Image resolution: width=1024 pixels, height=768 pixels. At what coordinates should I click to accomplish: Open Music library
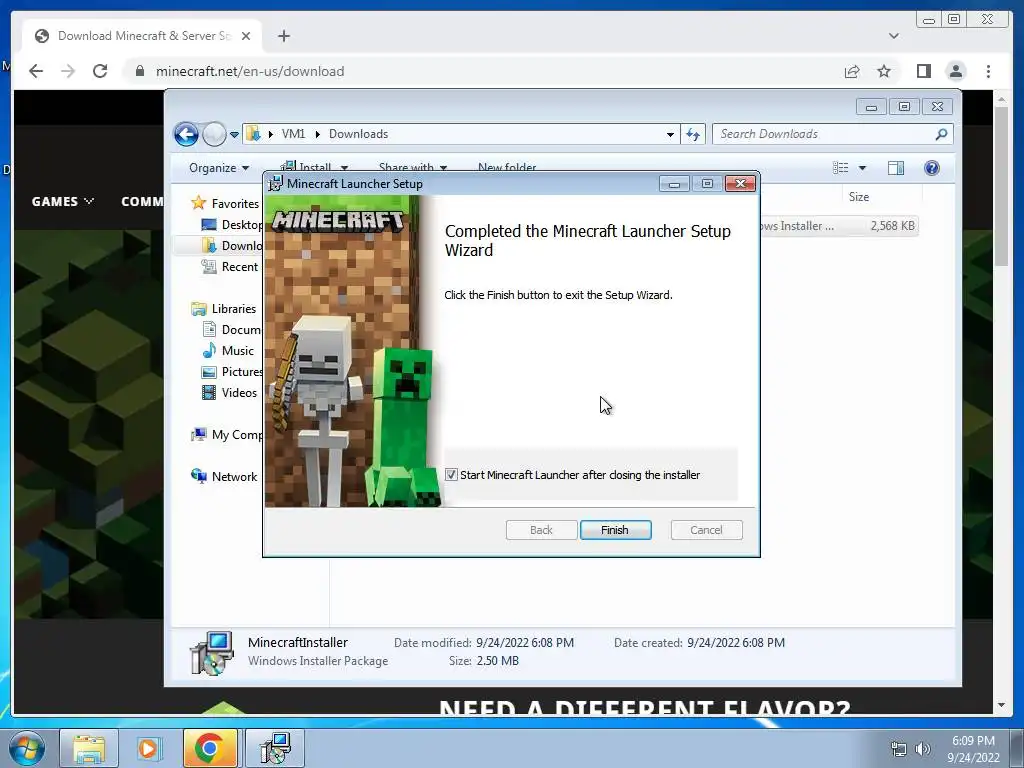pos(227,351)
